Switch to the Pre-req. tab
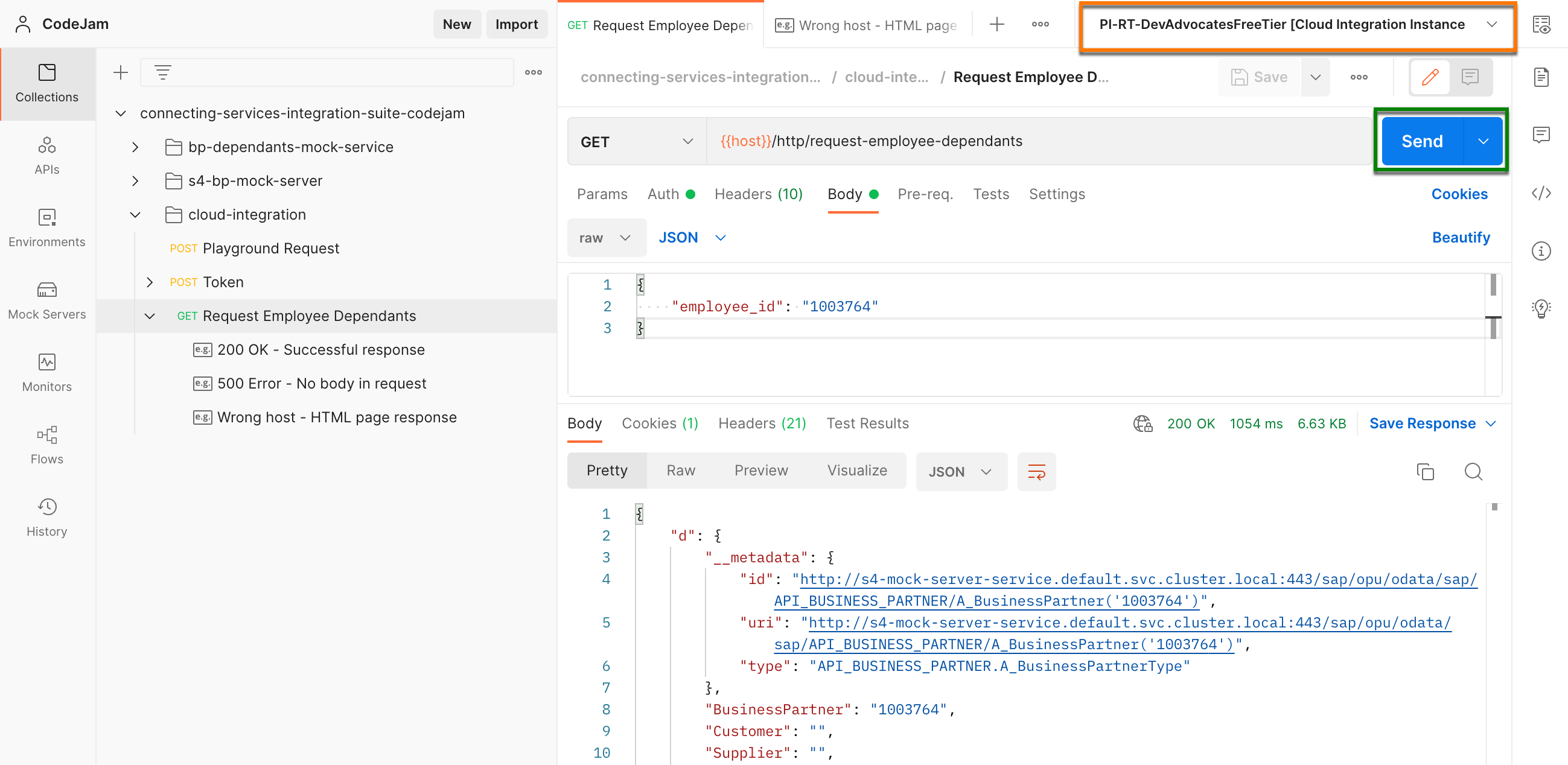 coord(925,194)
